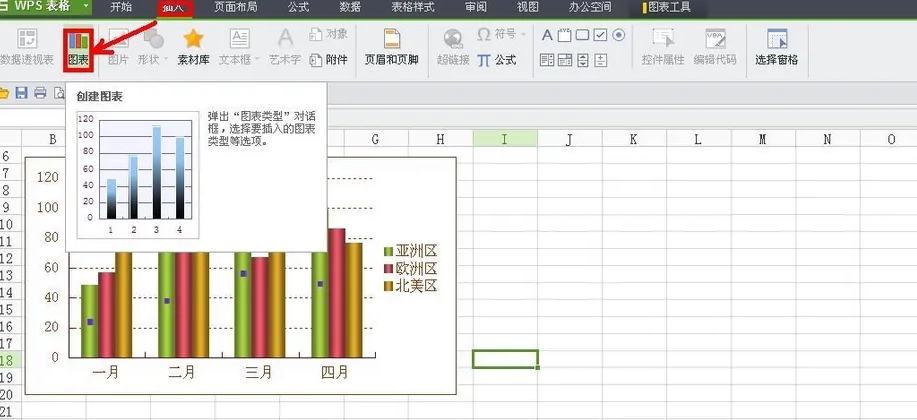
Task: Switch to the 页面布局 tab
Action: (235, 7)
